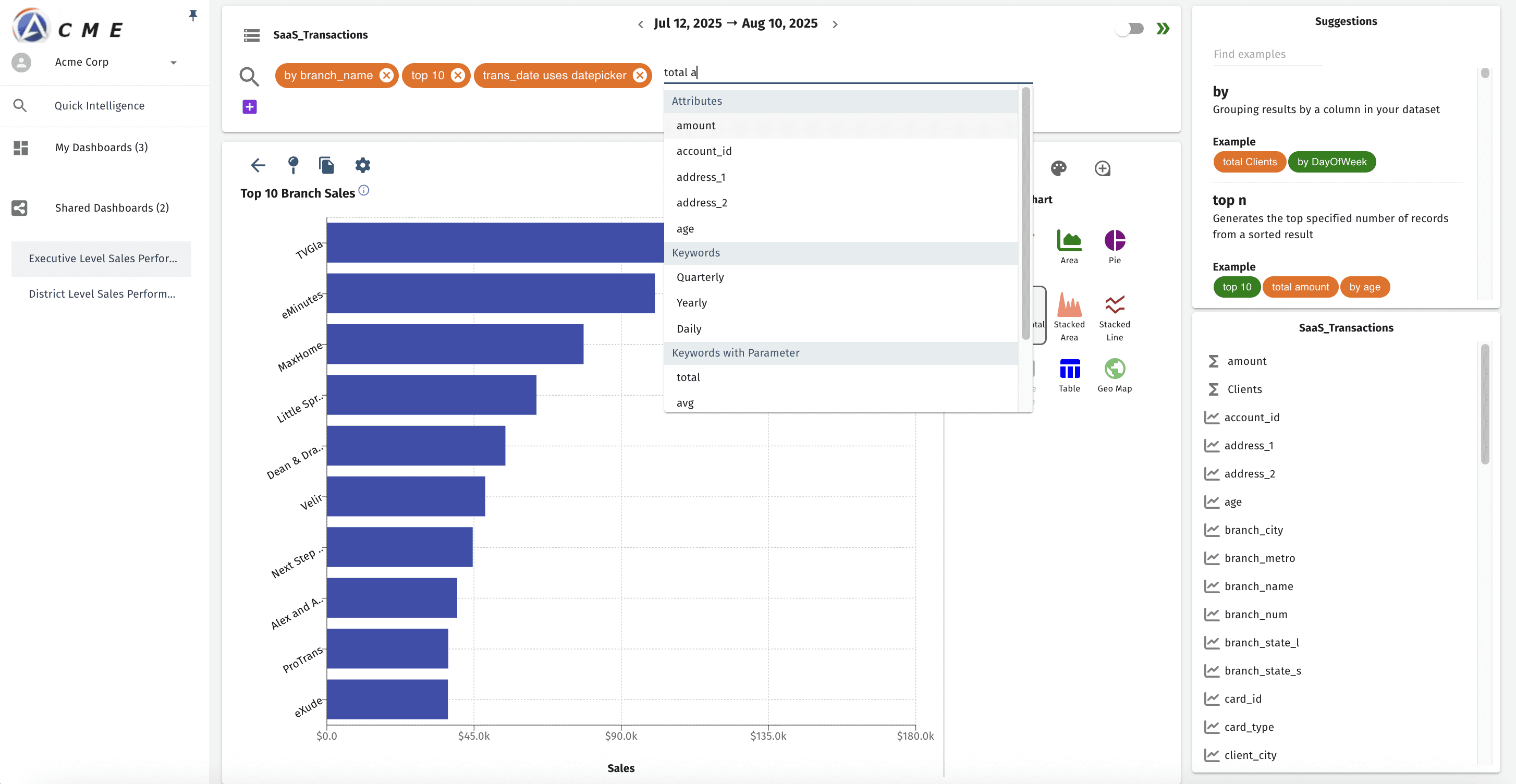Click the color palette icon
This screenshot has width=1516, height=784.
1058,169
